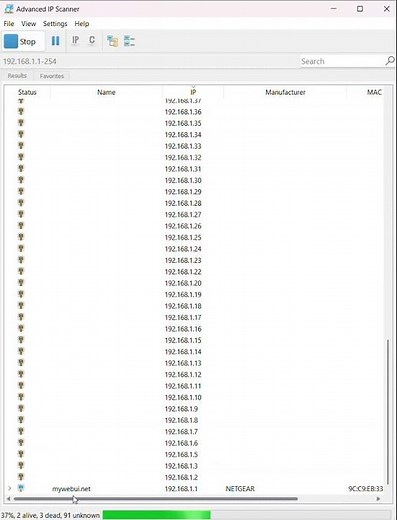Viewport: 397px width, 520px height.
Task: Sort by the IP column header
Action: 193,92
